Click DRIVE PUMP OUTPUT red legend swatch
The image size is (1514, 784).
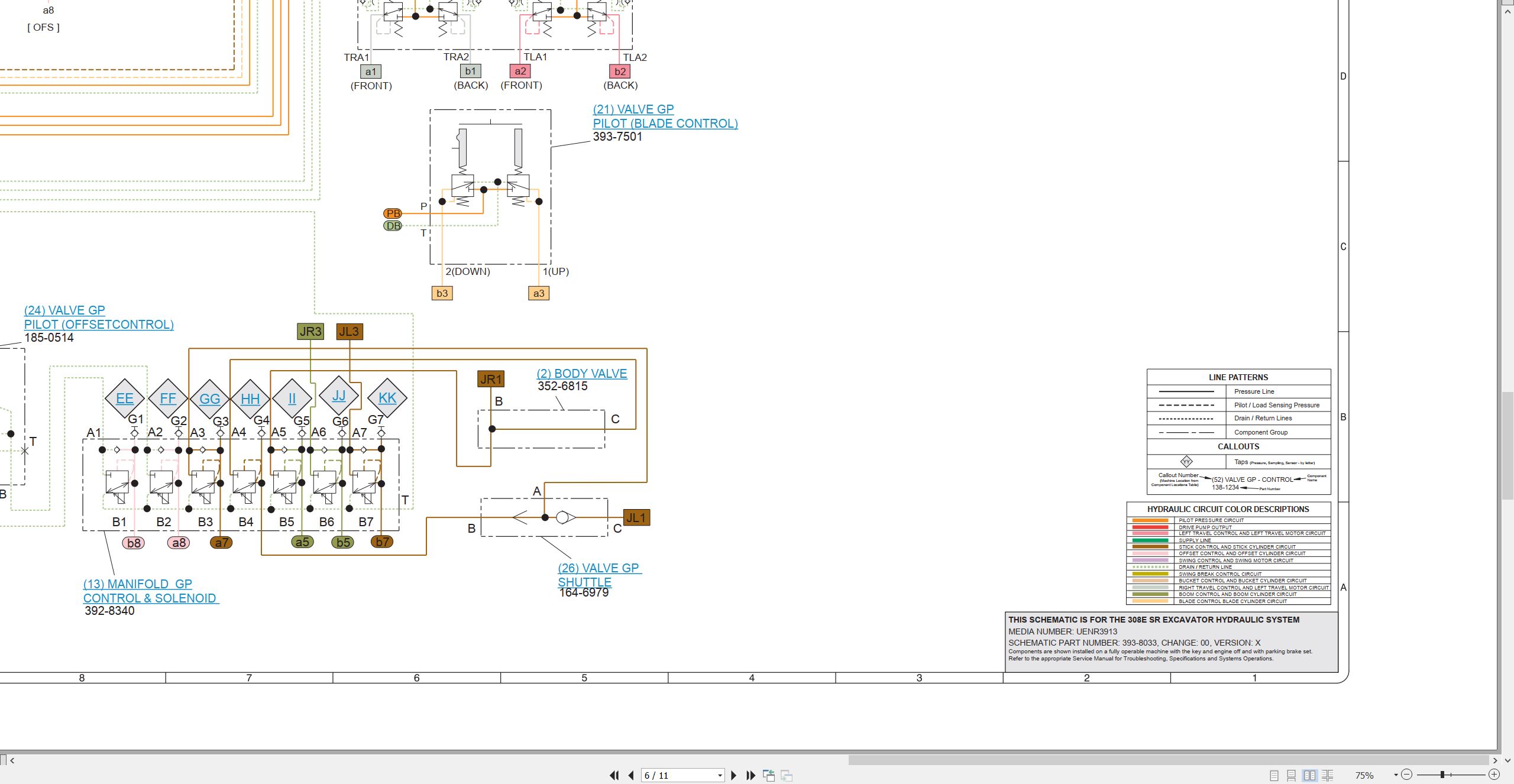click(1150, 527)
